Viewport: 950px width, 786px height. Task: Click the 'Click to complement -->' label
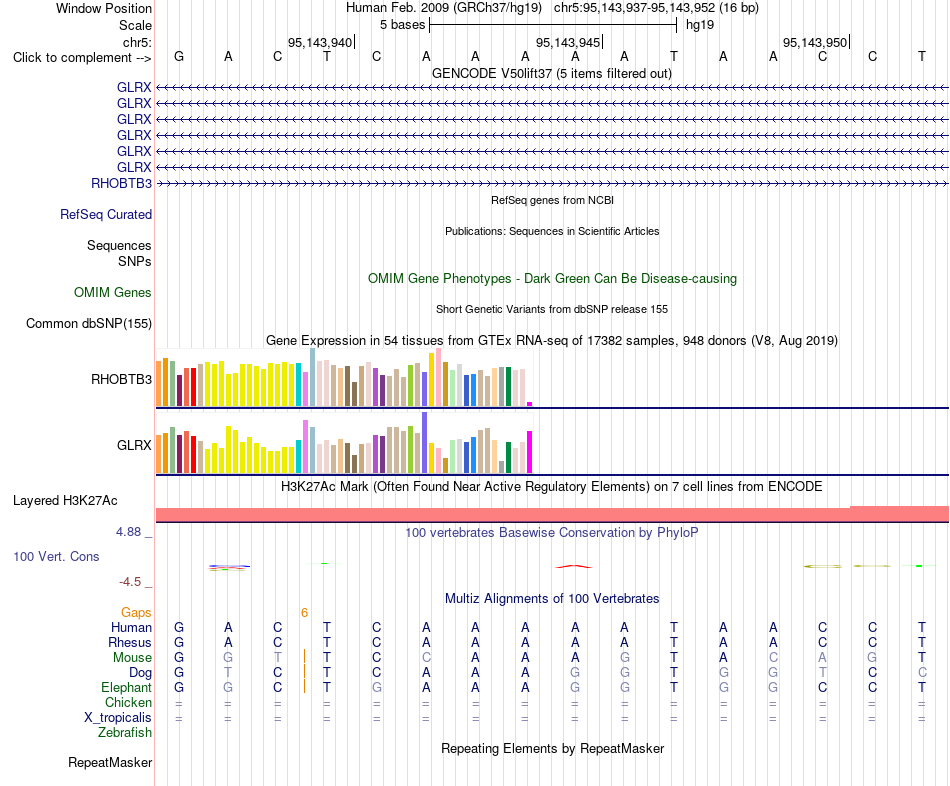click(82, 58)
